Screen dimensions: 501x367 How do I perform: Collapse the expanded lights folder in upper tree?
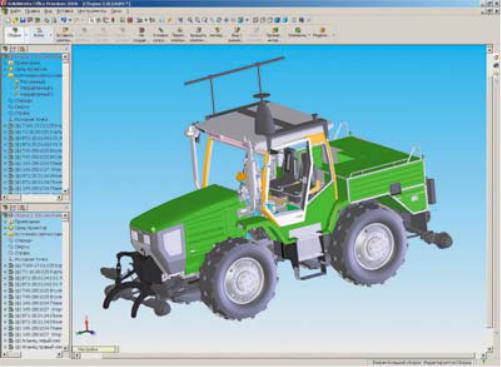click(x=5, y=76)
